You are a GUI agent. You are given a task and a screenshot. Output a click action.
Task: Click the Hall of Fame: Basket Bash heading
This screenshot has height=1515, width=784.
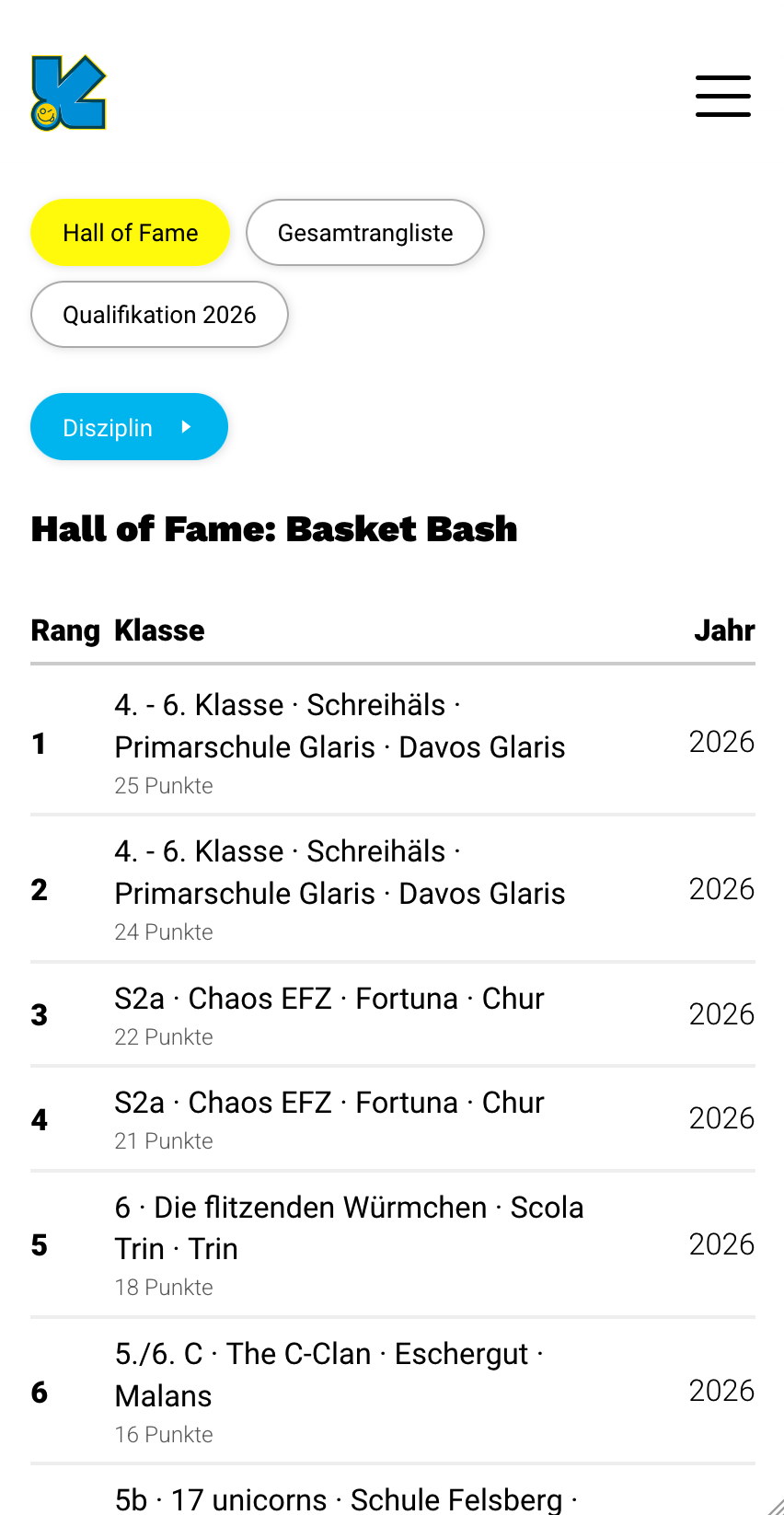click(x=274, y=529)
